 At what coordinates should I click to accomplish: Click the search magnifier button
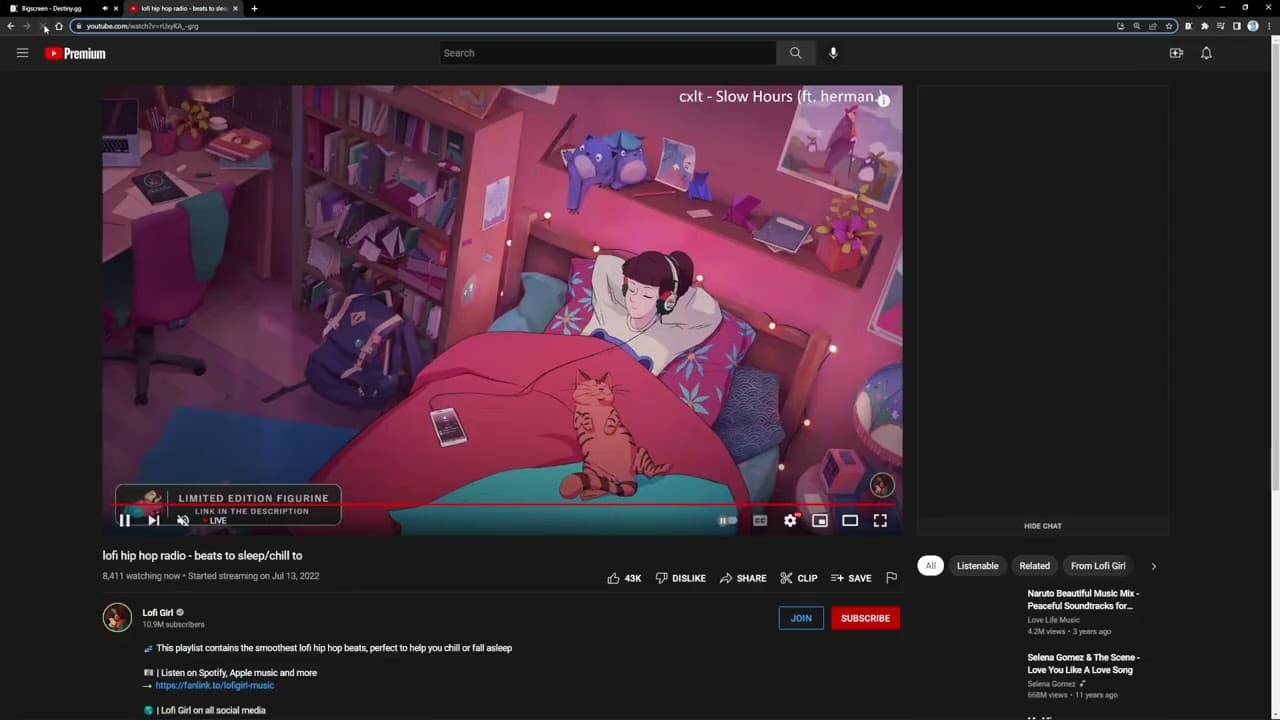coord(796,53)
